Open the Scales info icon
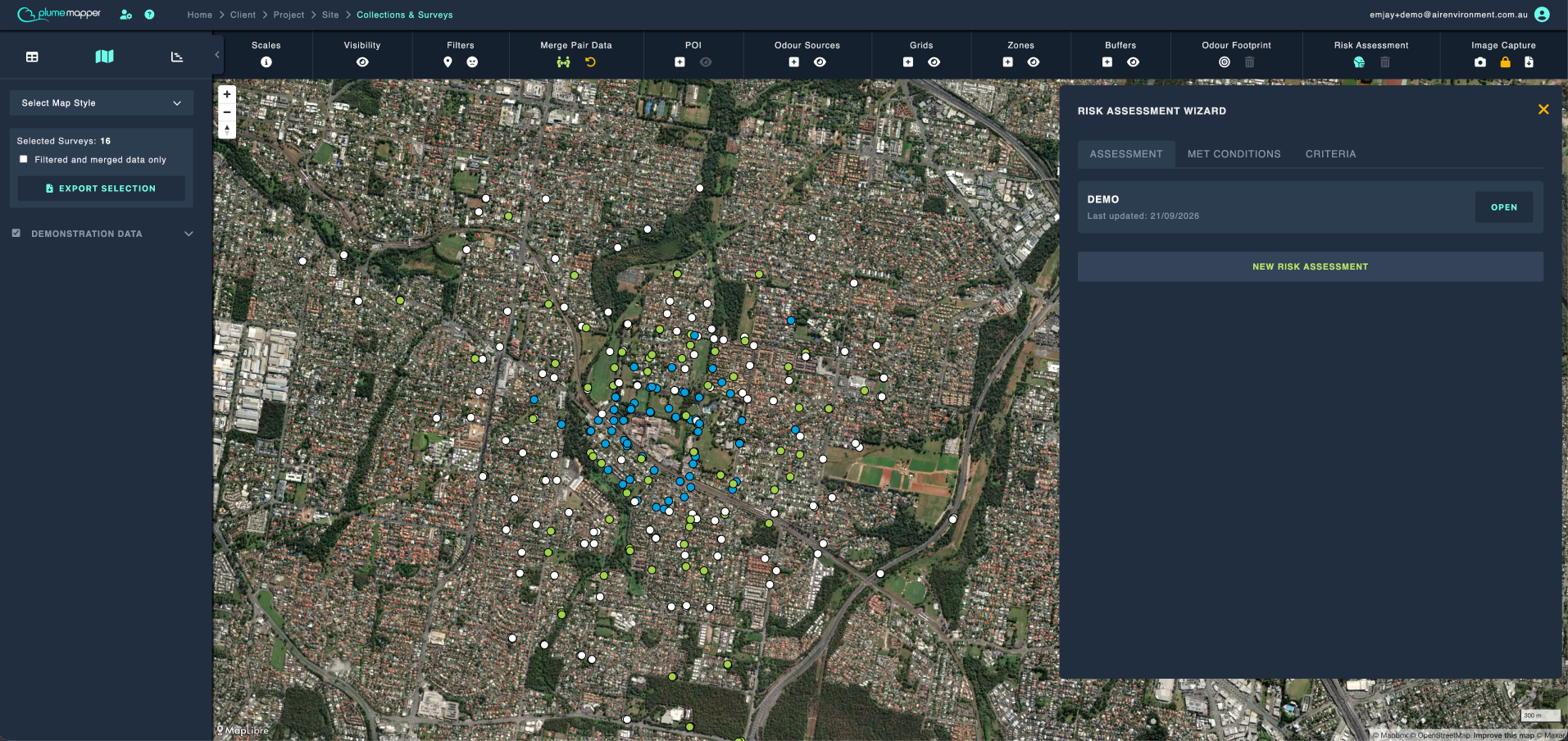Image resolution: width=1568 pixels, height=741 pixels. [266, 62]
